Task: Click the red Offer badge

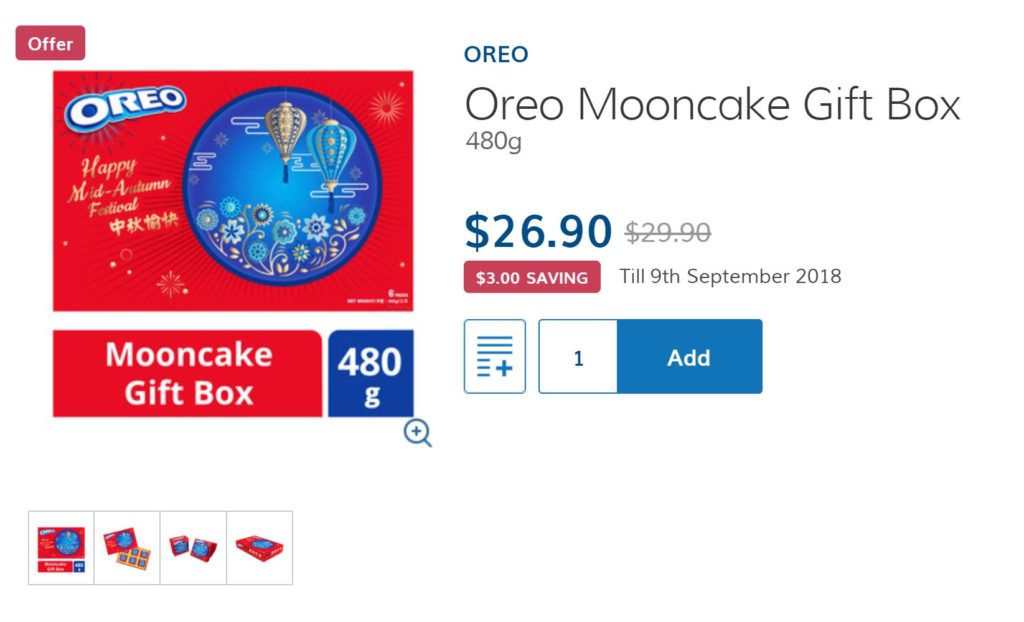Action: 50,43
